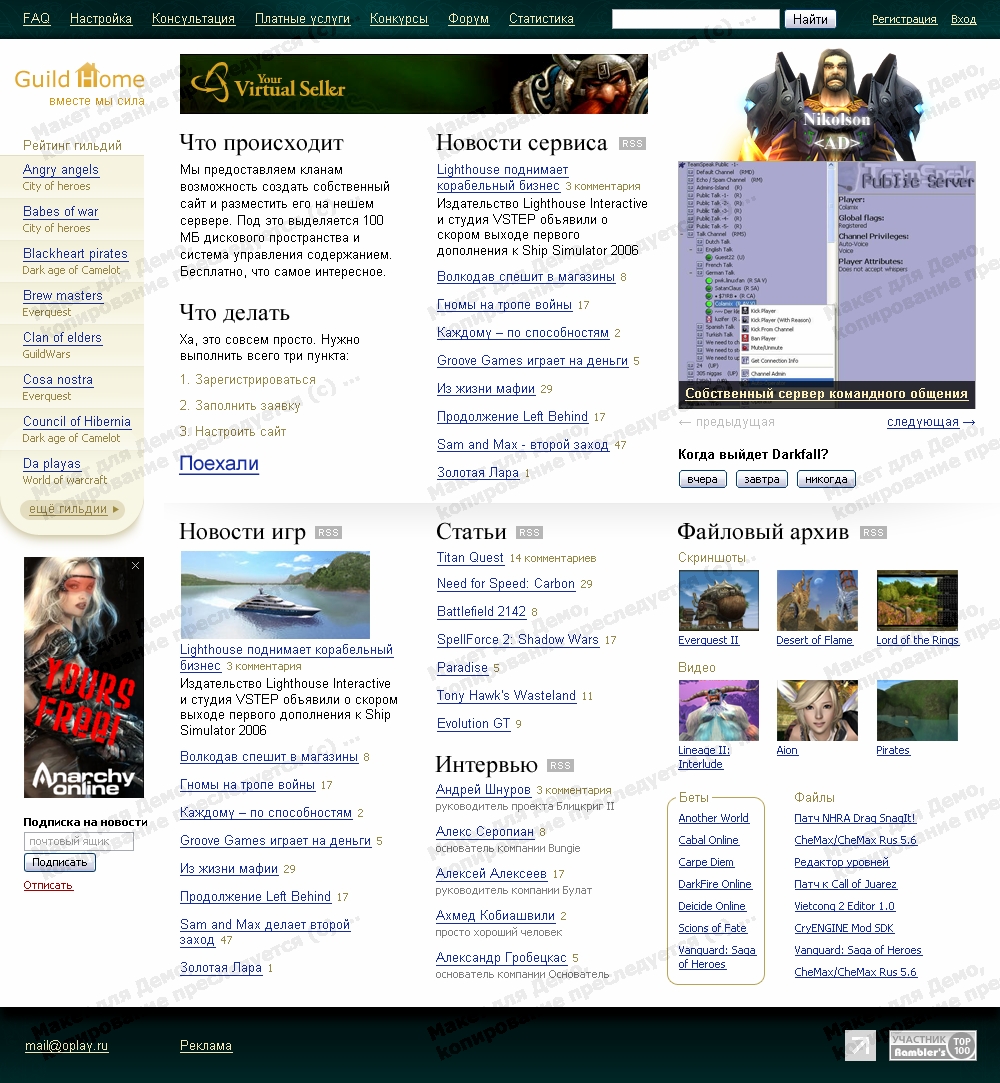Screen dimensions: 1000x1083
Task: Vote никогда in the Darkfall poll
Action: (826, 479)
